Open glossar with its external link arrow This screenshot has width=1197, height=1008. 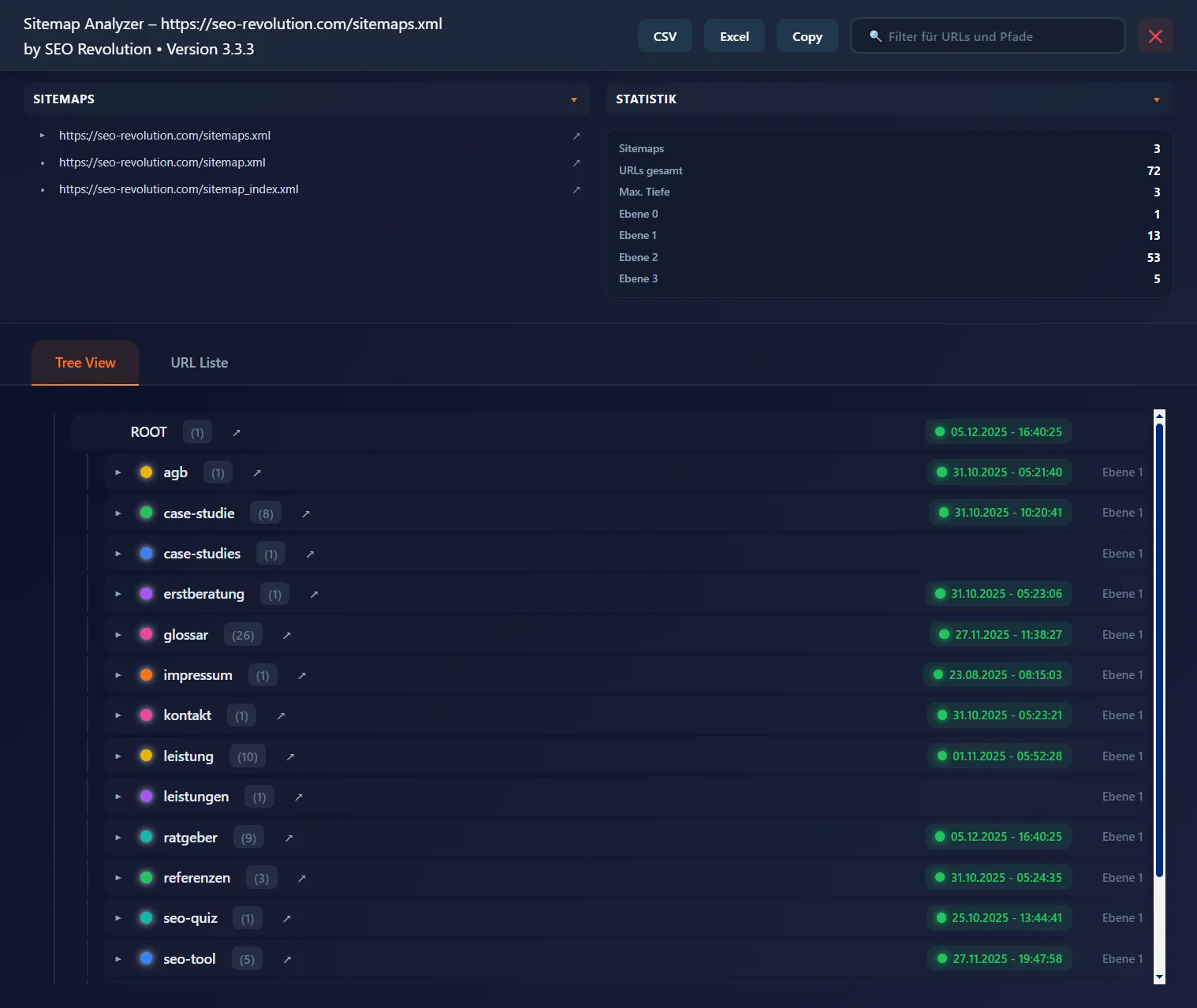[x=286, y=634]
